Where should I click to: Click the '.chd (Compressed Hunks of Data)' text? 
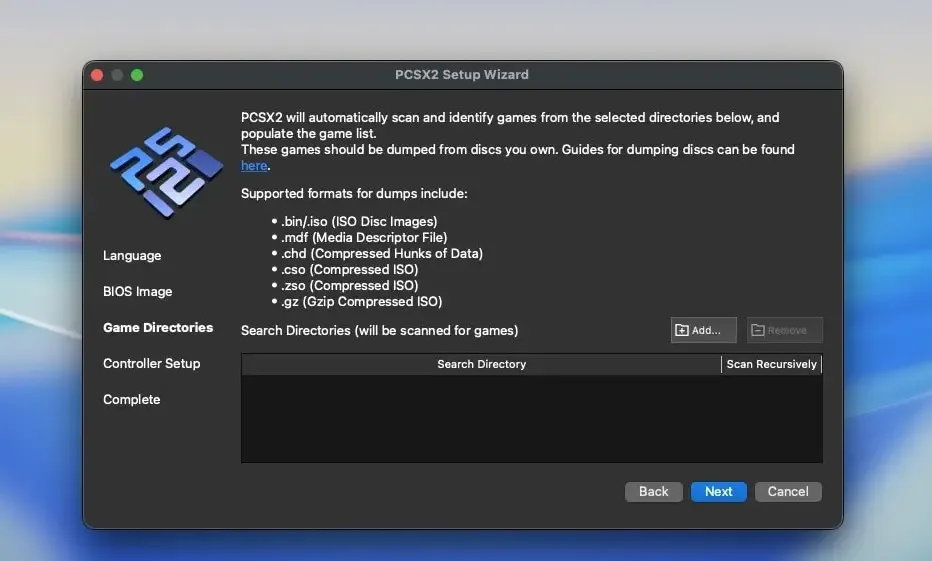click(382, 254)
